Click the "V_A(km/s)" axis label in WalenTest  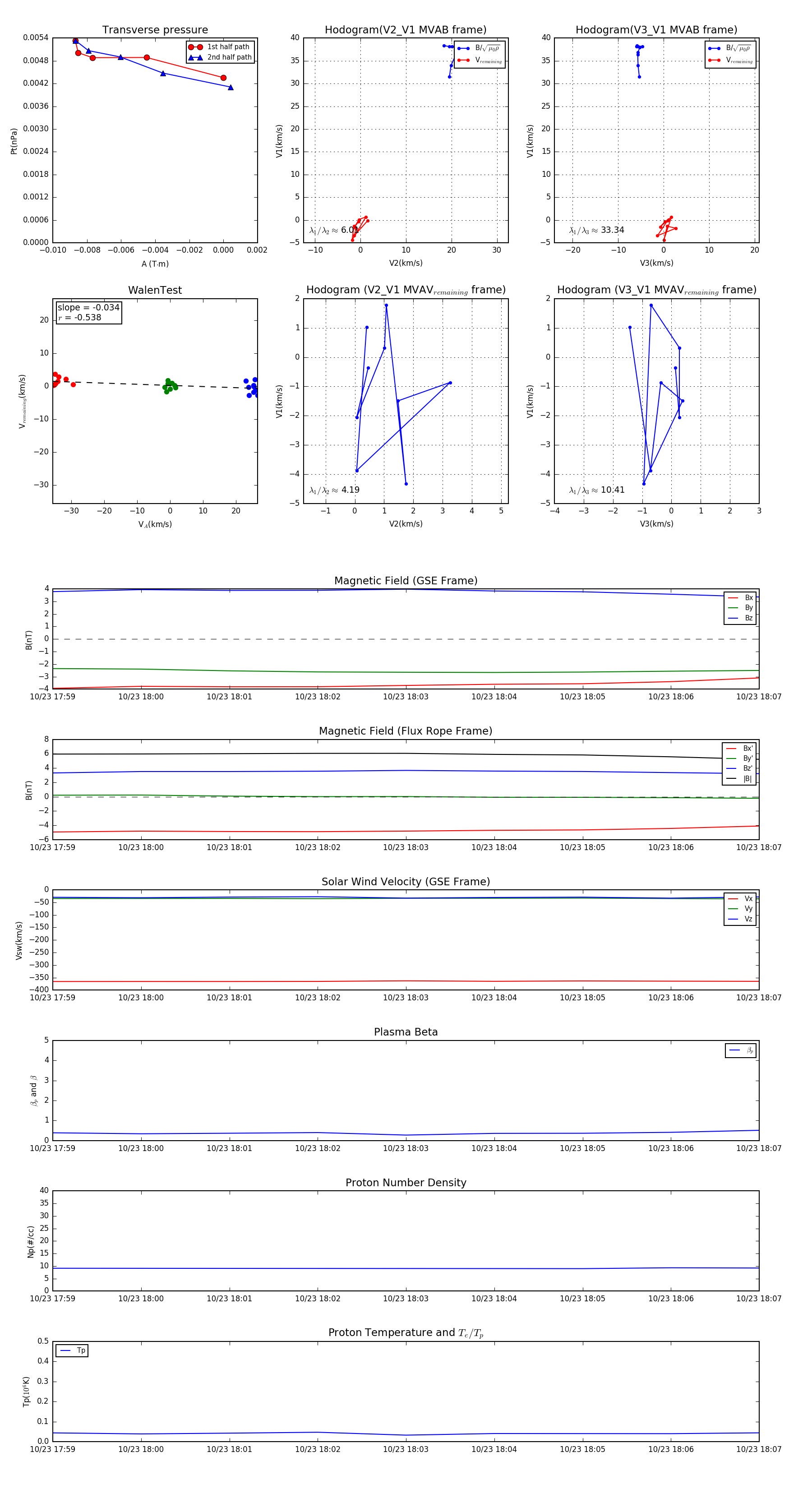coord(155,524)
